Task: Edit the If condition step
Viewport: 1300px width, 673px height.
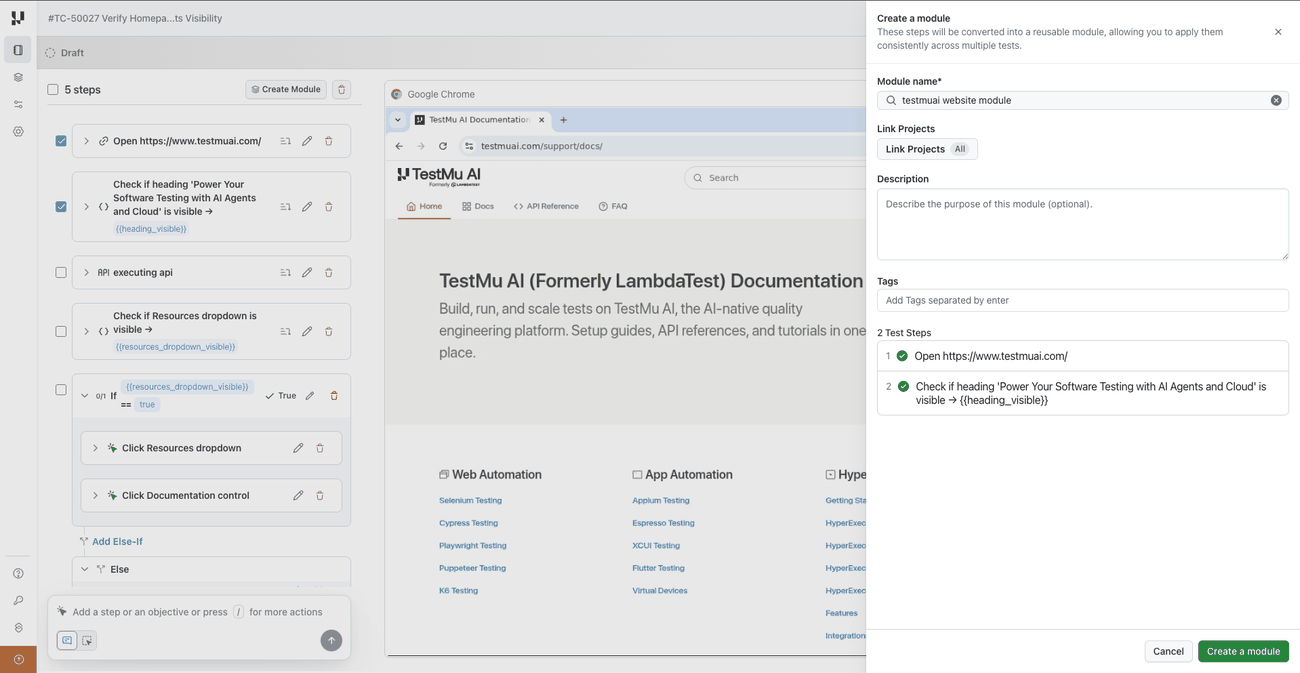Action: 310,396
